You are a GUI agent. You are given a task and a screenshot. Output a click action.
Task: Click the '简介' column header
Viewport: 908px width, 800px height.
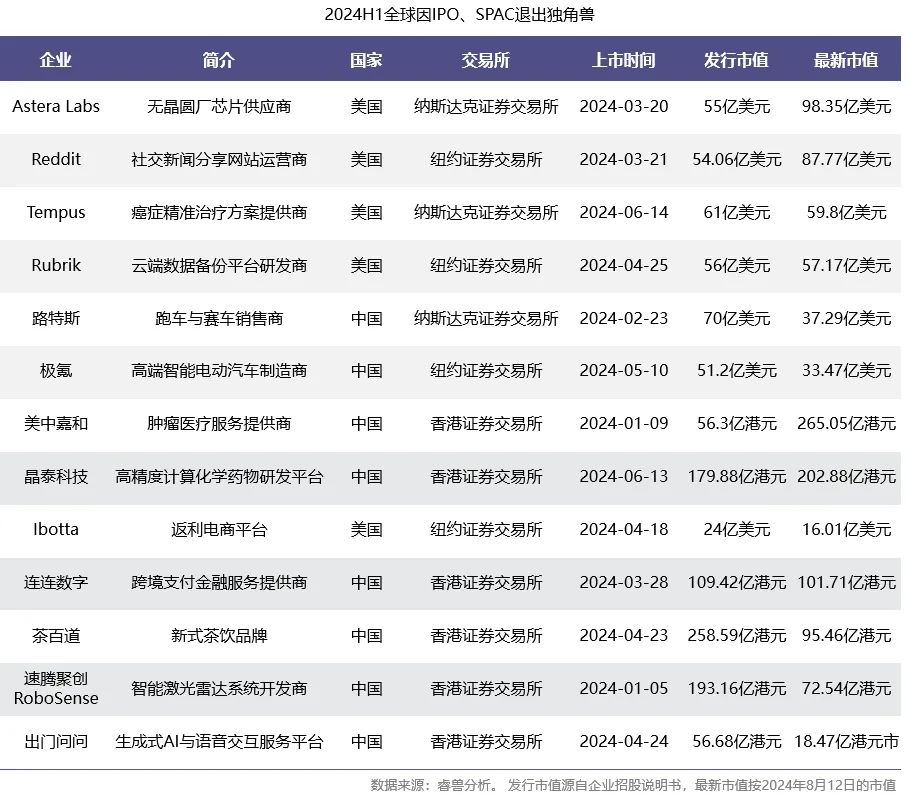[x=218, y=60]
